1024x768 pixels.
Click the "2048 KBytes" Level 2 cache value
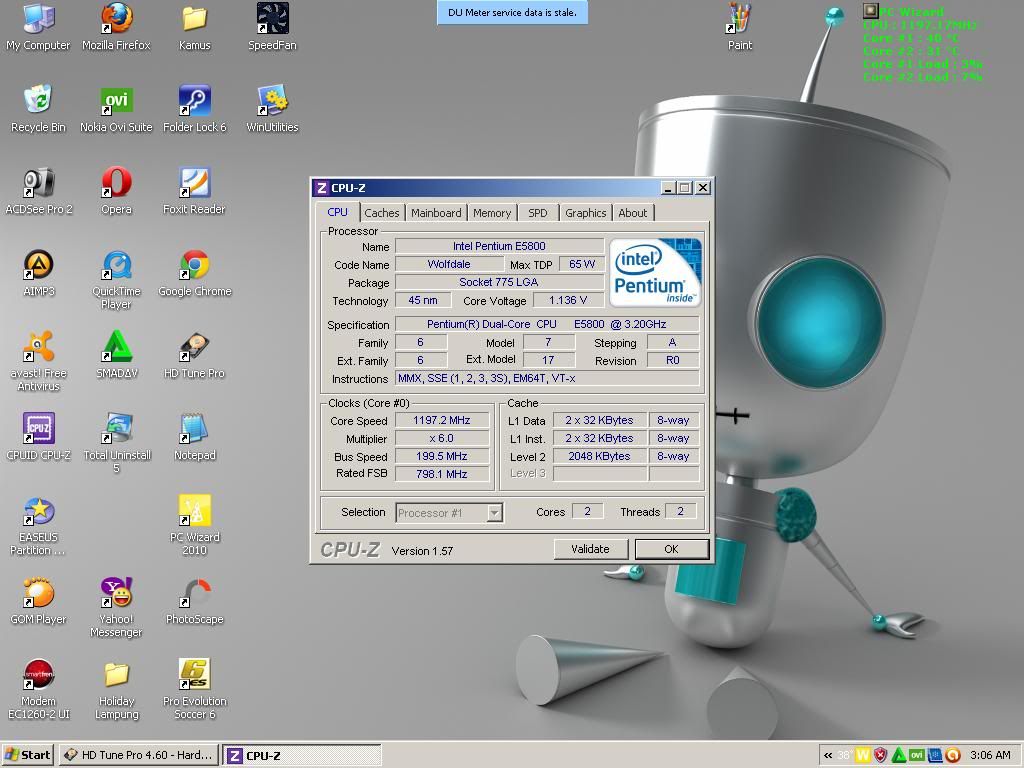coord(600,456)
